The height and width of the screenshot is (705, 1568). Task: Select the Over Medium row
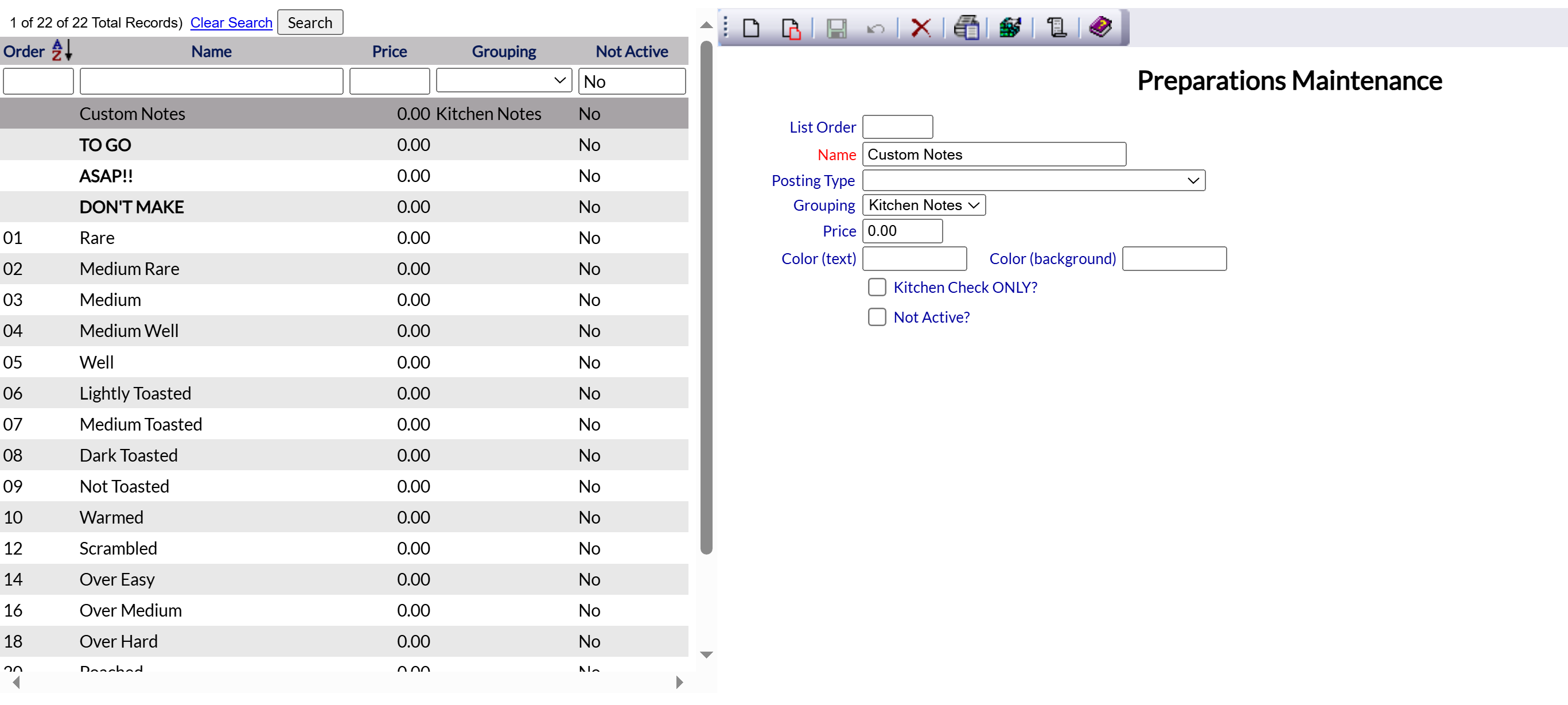344,610
